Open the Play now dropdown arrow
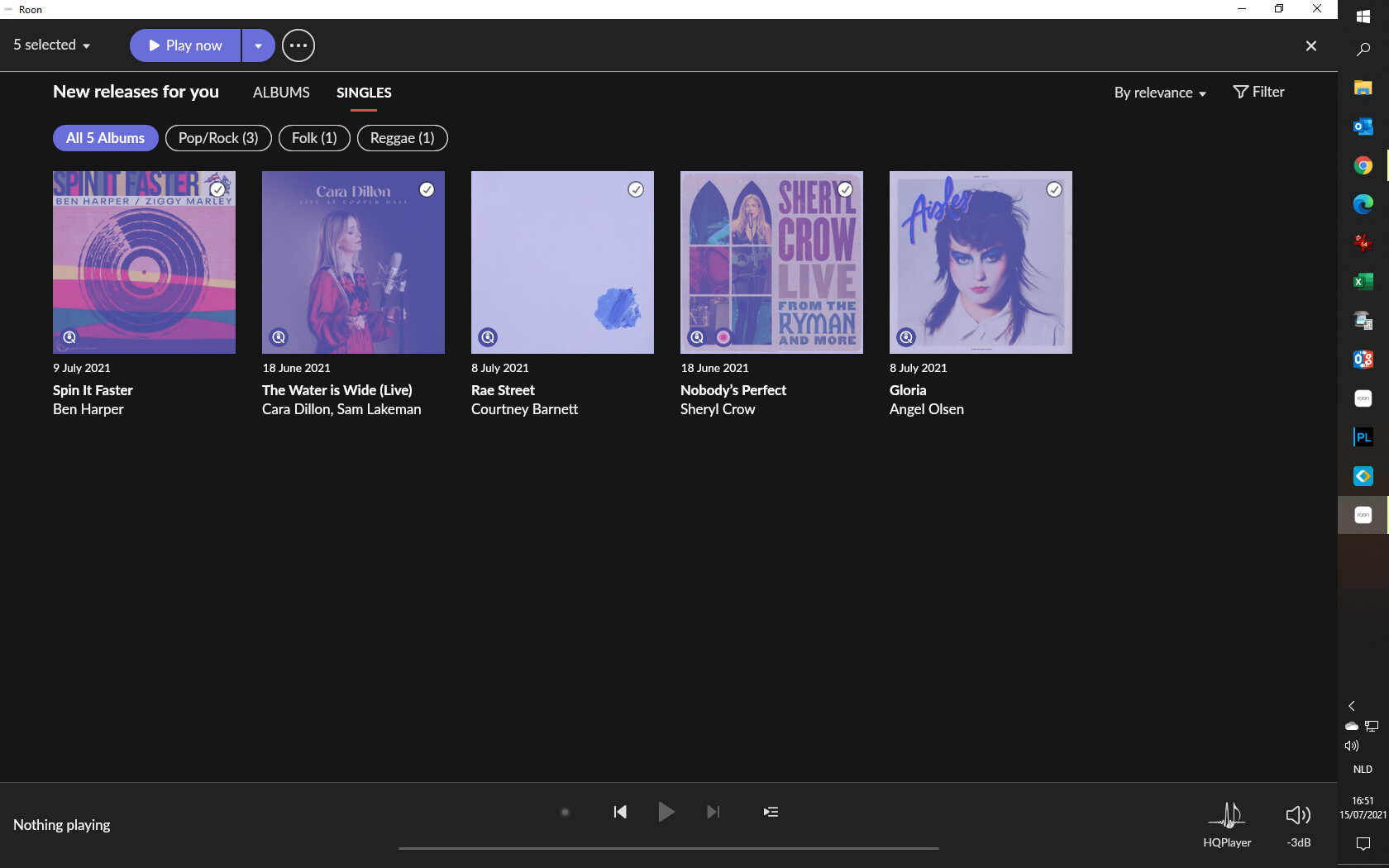This screenshot has height=868, width=1389. [x=259, y=45]
